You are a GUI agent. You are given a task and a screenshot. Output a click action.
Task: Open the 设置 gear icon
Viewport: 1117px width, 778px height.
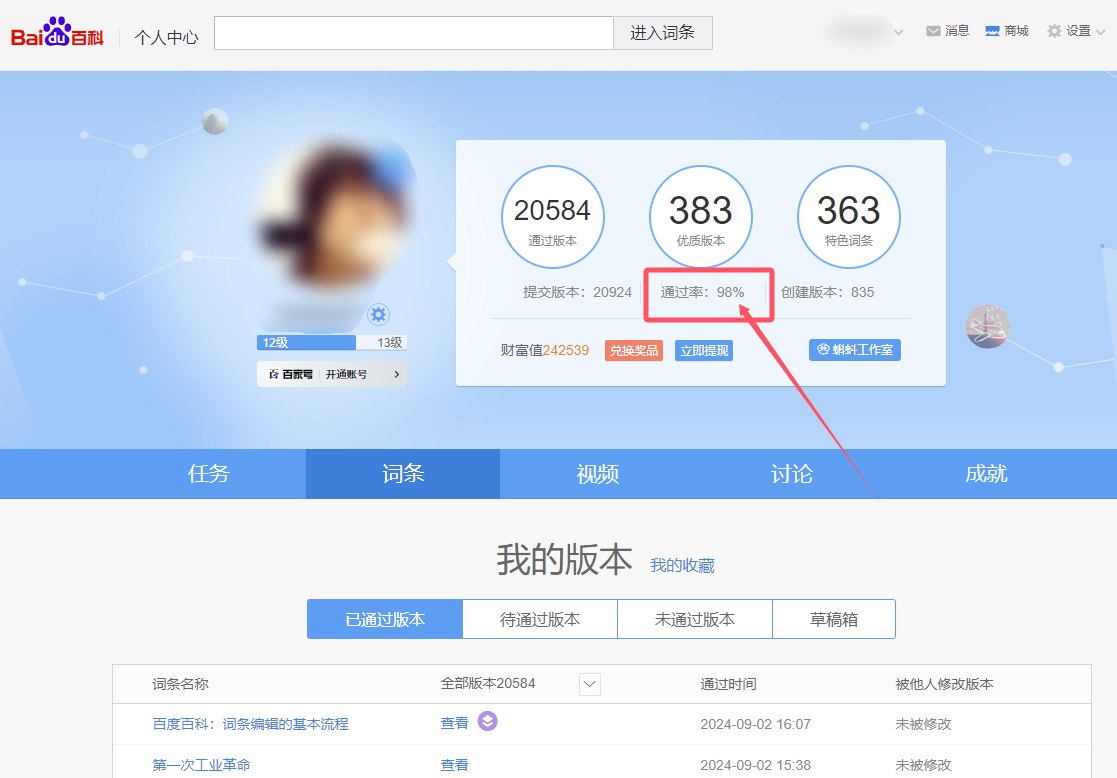pos(1054,31)
